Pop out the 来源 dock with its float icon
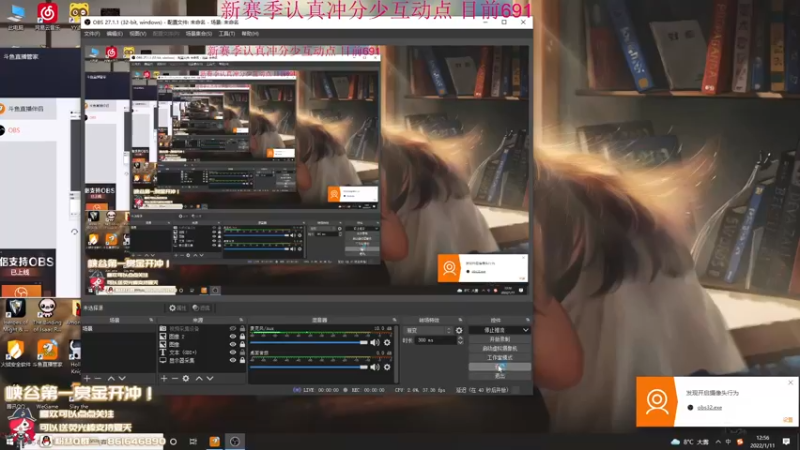The height and width of the screenshot is (450, 800). [241, 320]
